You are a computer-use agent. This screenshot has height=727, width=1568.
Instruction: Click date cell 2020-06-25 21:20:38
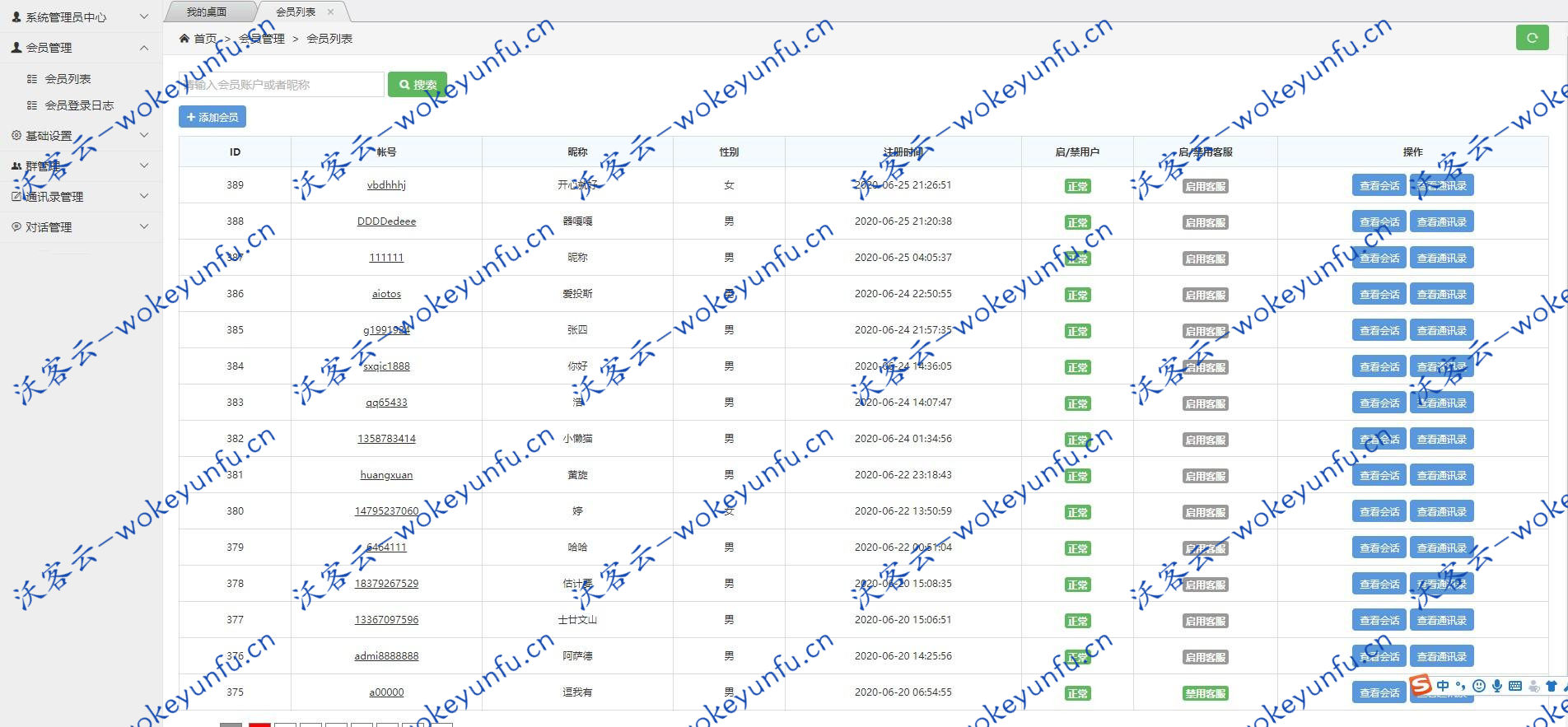coord(903,221)
